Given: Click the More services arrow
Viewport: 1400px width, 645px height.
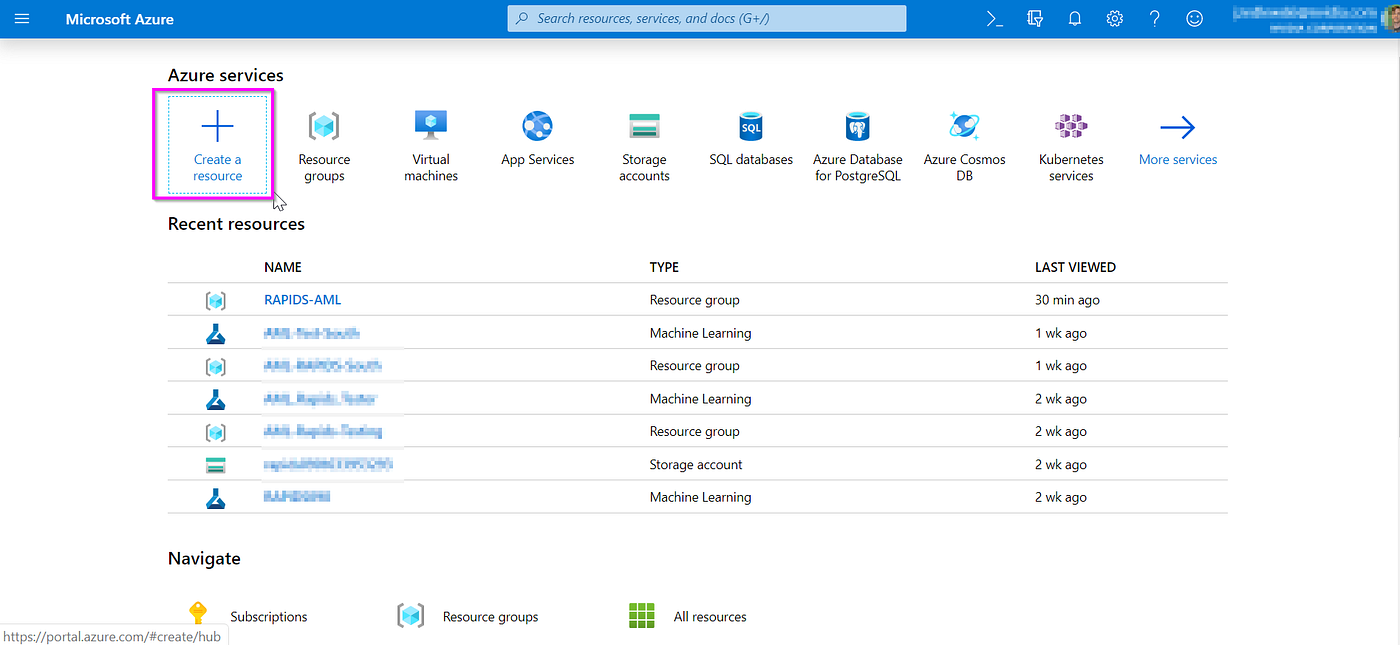Looking at the screenshot, I should 1178,127.
